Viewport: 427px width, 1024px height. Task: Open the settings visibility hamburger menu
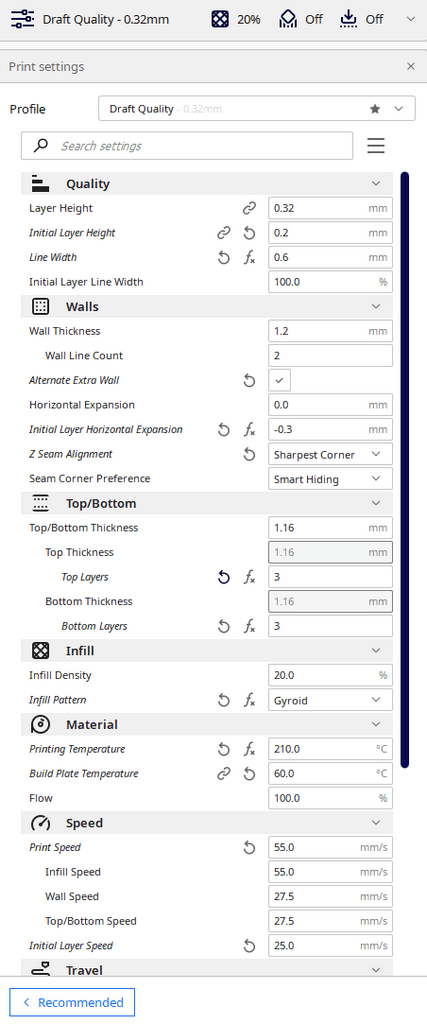(x=376, y=146)
